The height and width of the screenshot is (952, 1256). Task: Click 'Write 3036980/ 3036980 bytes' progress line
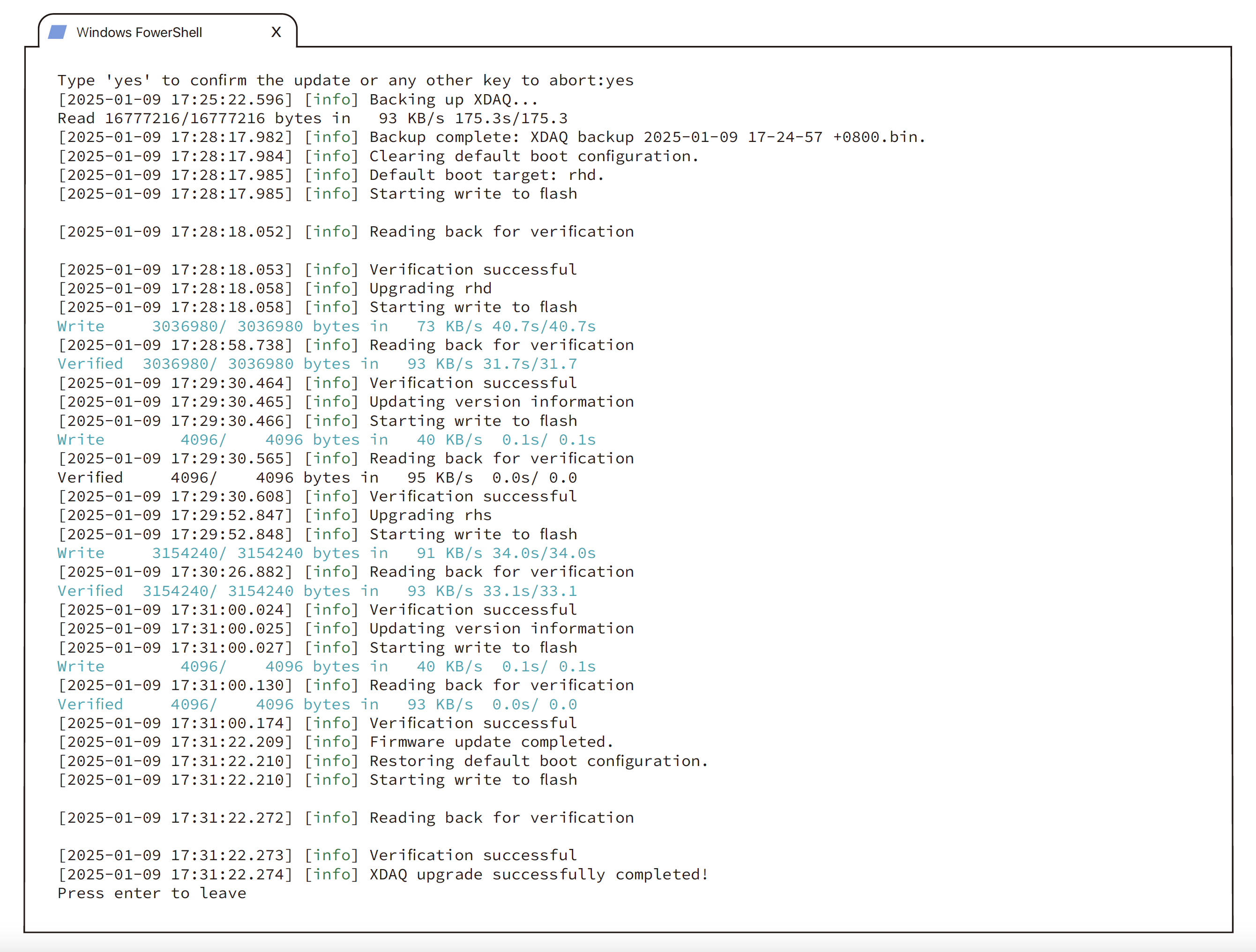click(x=327, y=327)
